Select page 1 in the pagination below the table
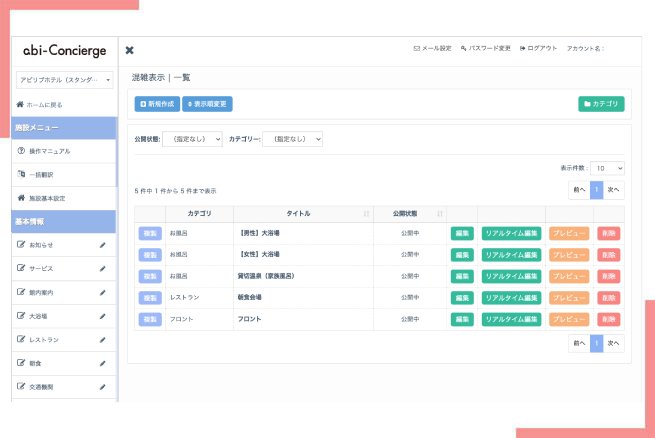 pyautogui.click(x=597, y=343)
